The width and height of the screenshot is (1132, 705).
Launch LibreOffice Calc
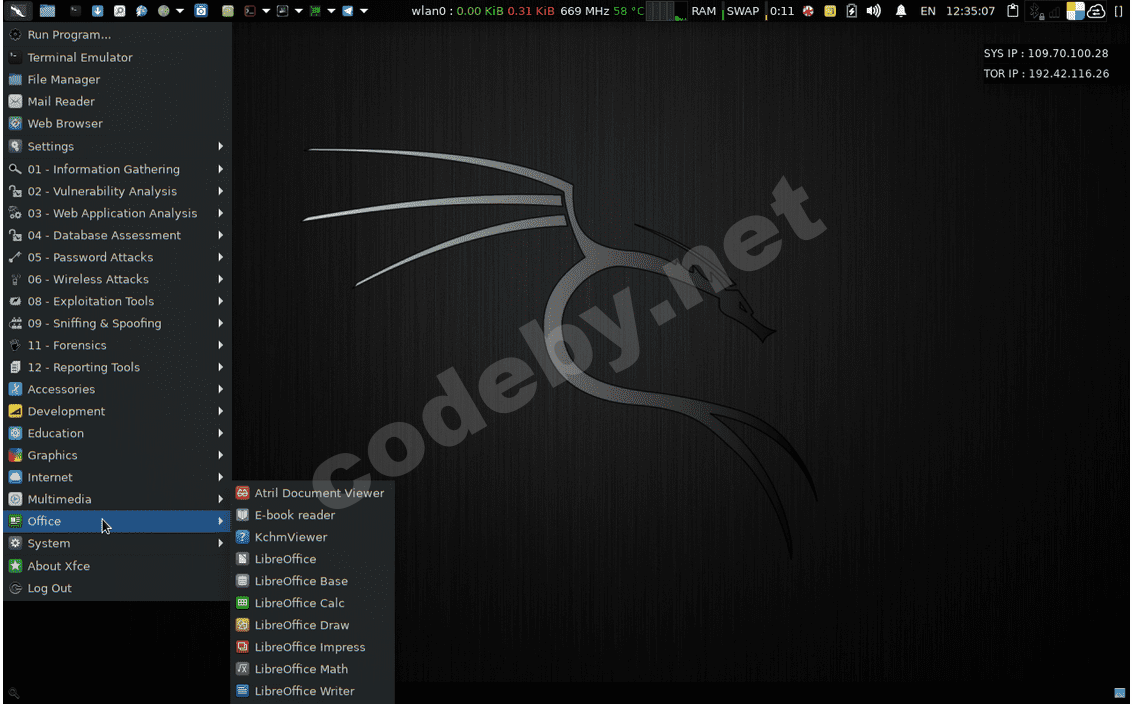pyautogui.click(x=313, y=603)
